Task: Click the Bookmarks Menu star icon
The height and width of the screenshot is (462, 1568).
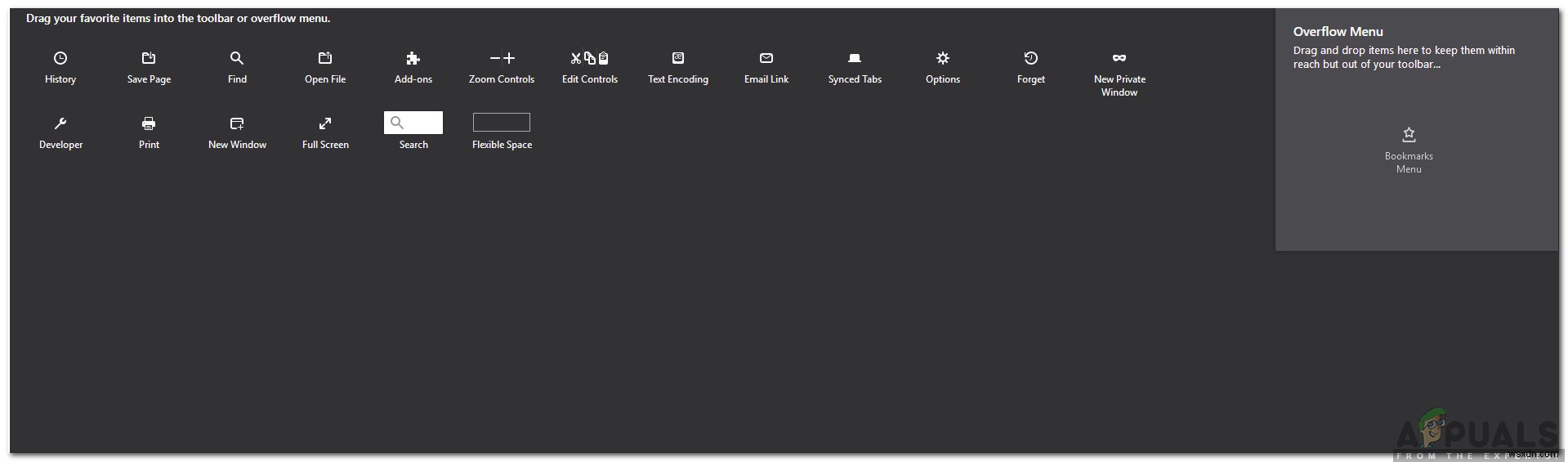Action: pyautogui.click(x=1409, y=134)
